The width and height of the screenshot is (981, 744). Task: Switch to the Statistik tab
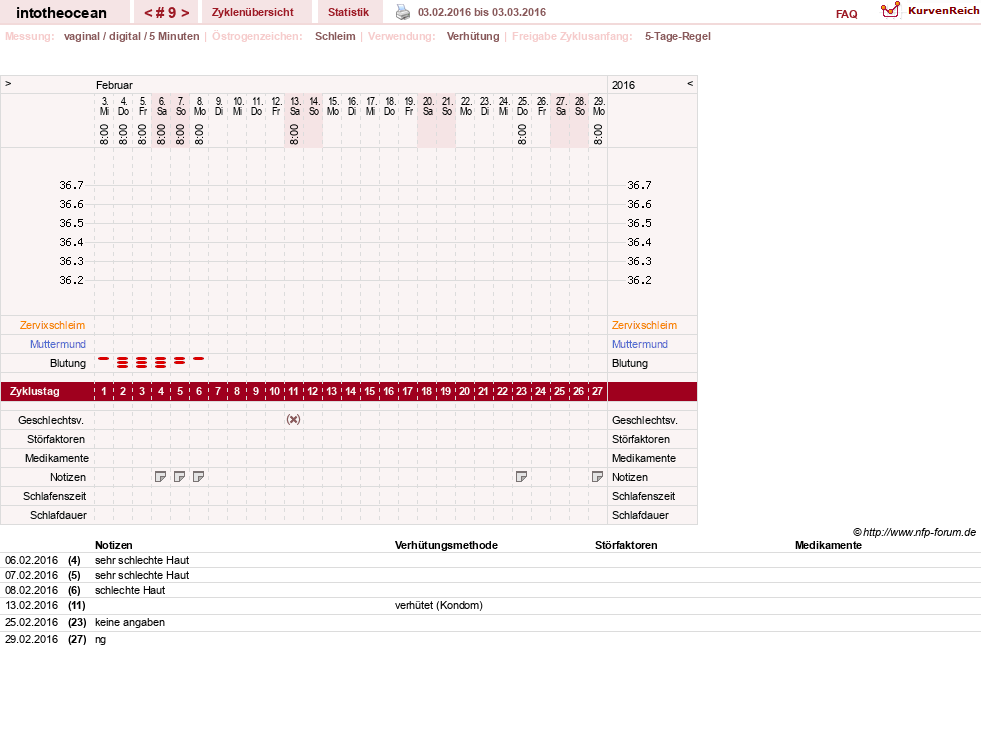pyautogui.click(x=348, y=12)
